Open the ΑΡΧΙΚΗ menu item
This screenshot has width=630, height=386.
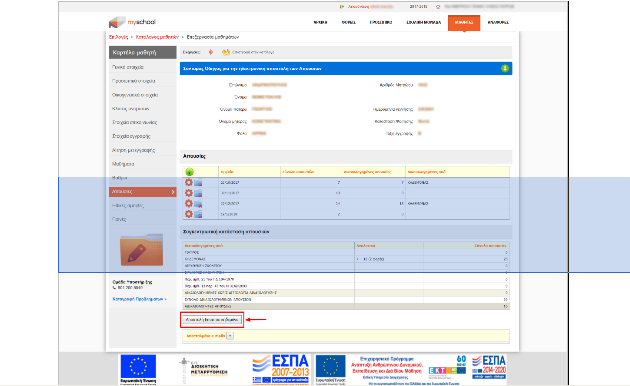[320, 22]
